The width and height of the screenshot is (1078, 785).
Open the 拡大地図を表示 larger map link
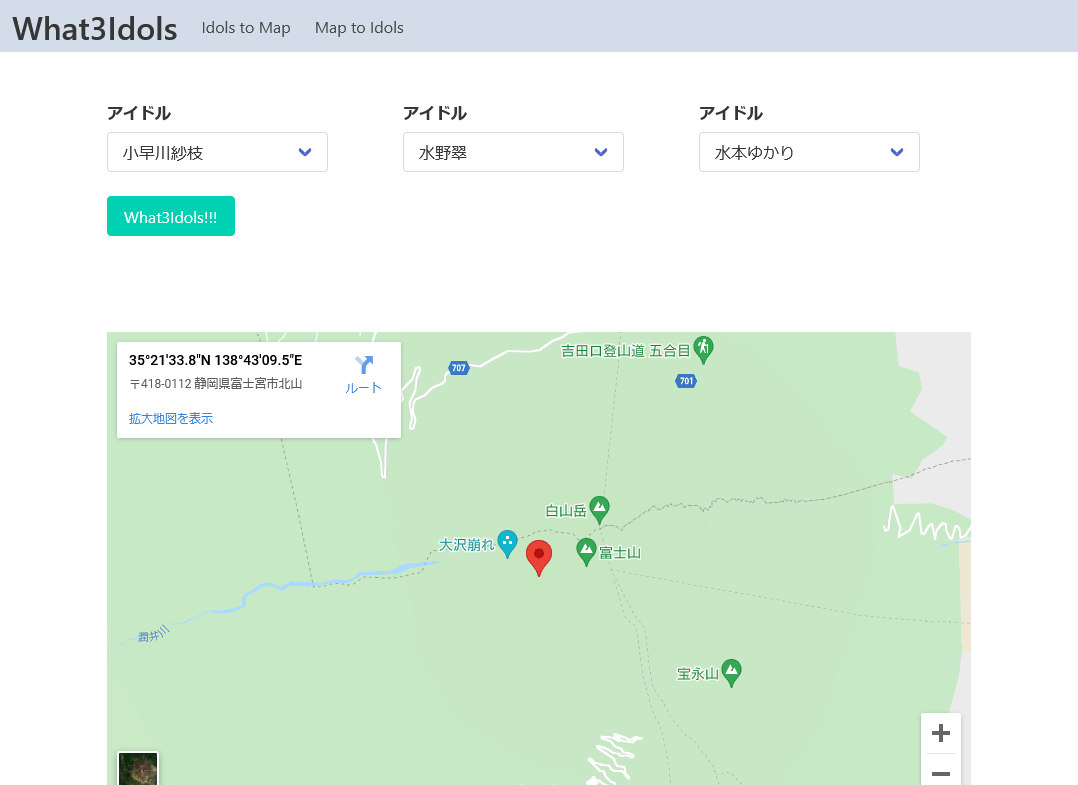(x=170, y=418)
